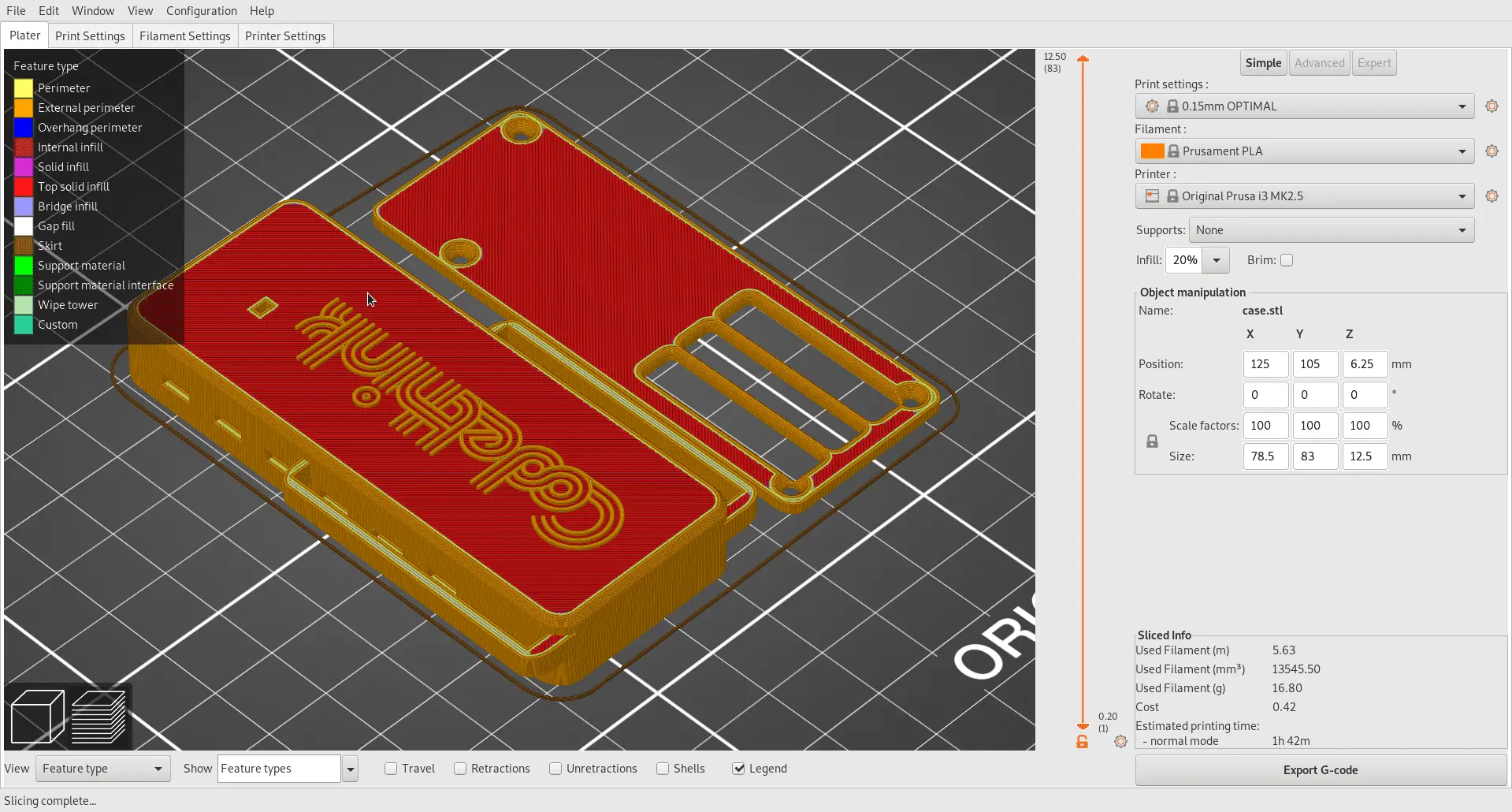
Task: Click lock icon next to Original Prusa i3 MK2.5
Action: click(x=1172, y=196)
